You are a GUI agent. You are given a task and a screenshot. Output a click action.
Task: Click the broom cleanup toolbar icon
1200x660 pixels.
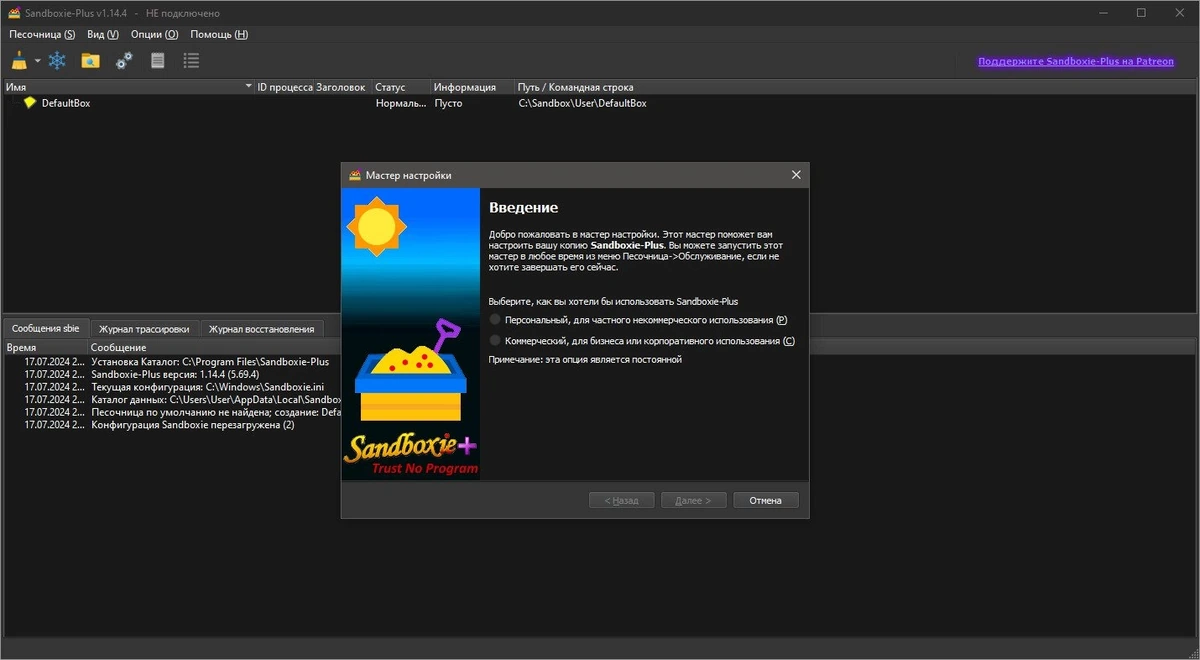click(19, 61)
